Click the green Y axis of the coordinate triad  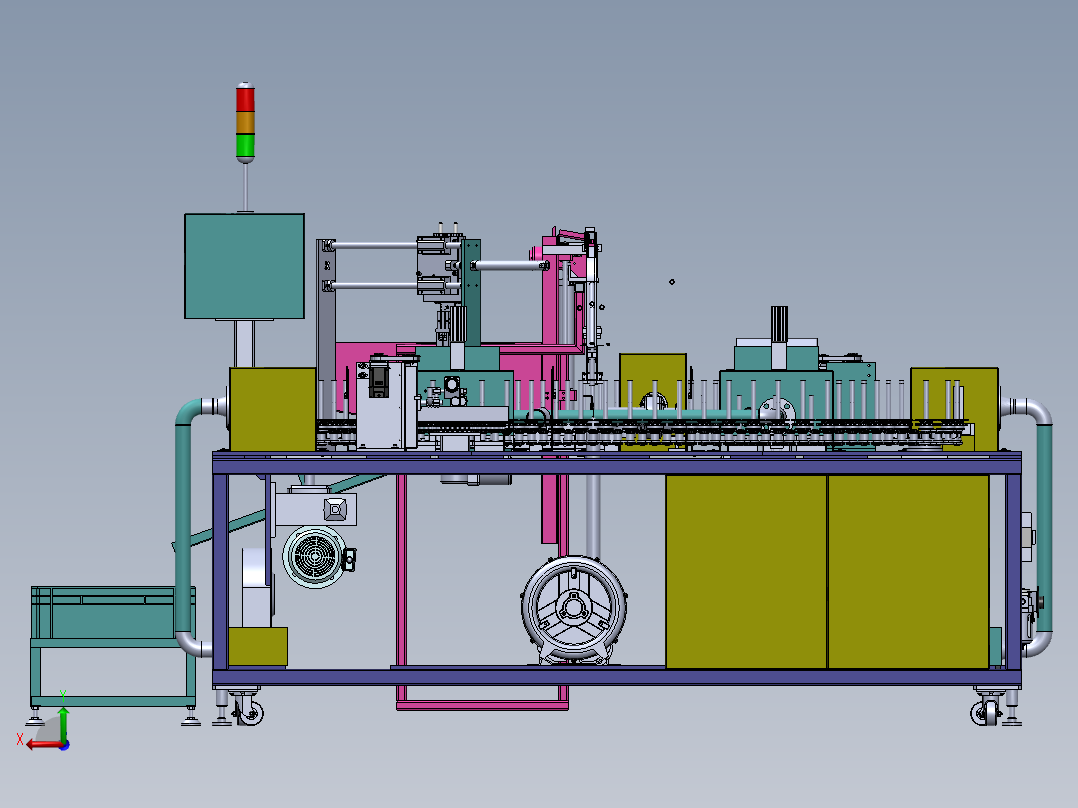63,725
